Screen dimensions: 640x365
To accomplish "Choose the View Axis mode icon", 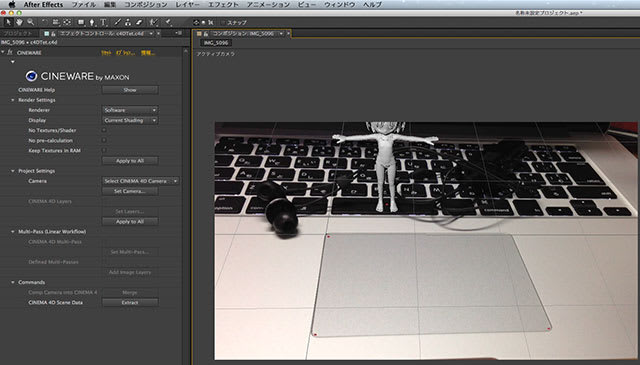I will [x=211, y=22].
